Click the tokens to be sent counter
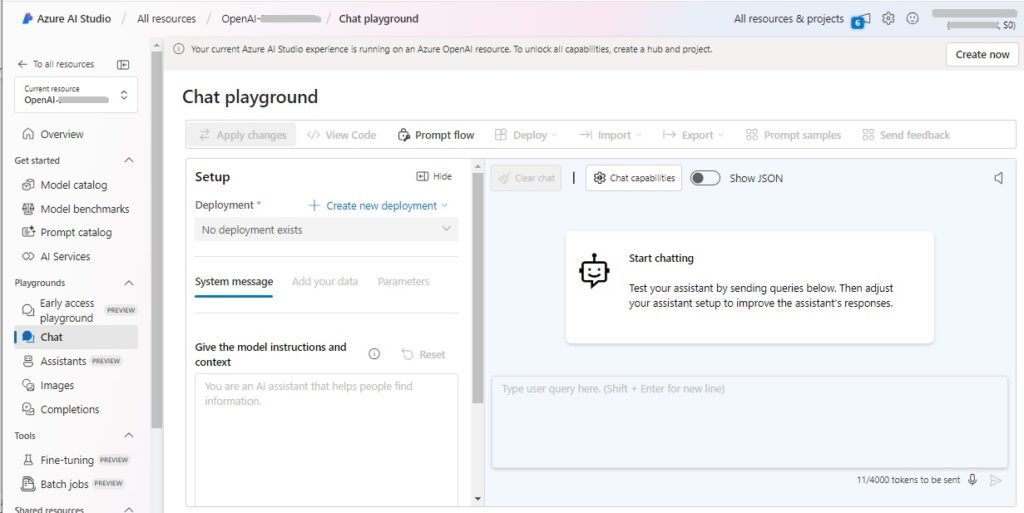The height and width of the screenshot is (513, 1024). 908,480
